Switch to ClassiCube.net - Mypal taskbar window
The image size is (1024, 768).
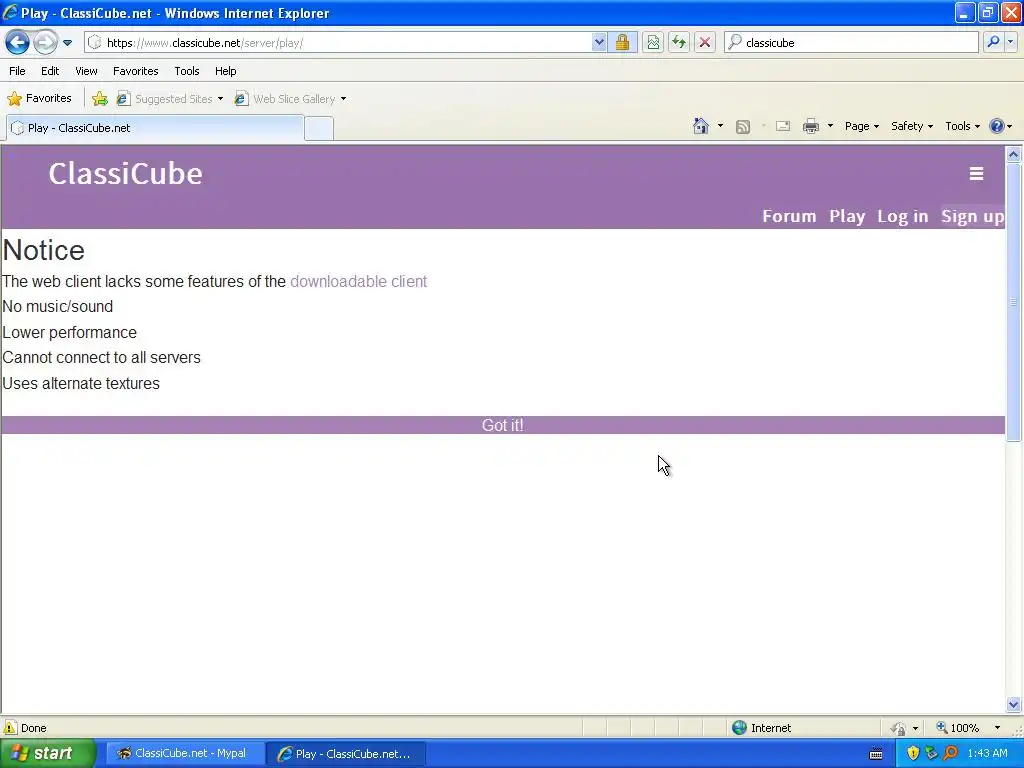(184, 753)
